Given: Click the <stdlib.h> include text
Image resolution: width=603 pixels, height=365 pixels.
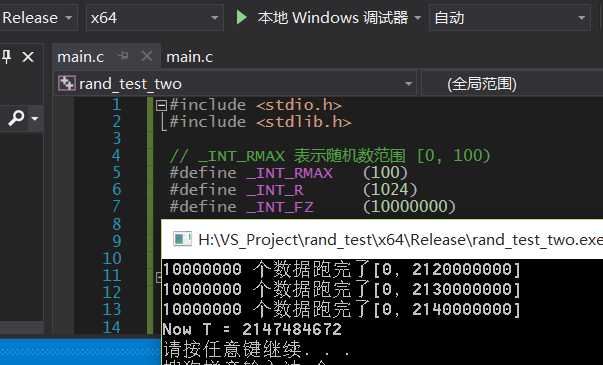Looking at the screenshot, I should tap(304, 122).
